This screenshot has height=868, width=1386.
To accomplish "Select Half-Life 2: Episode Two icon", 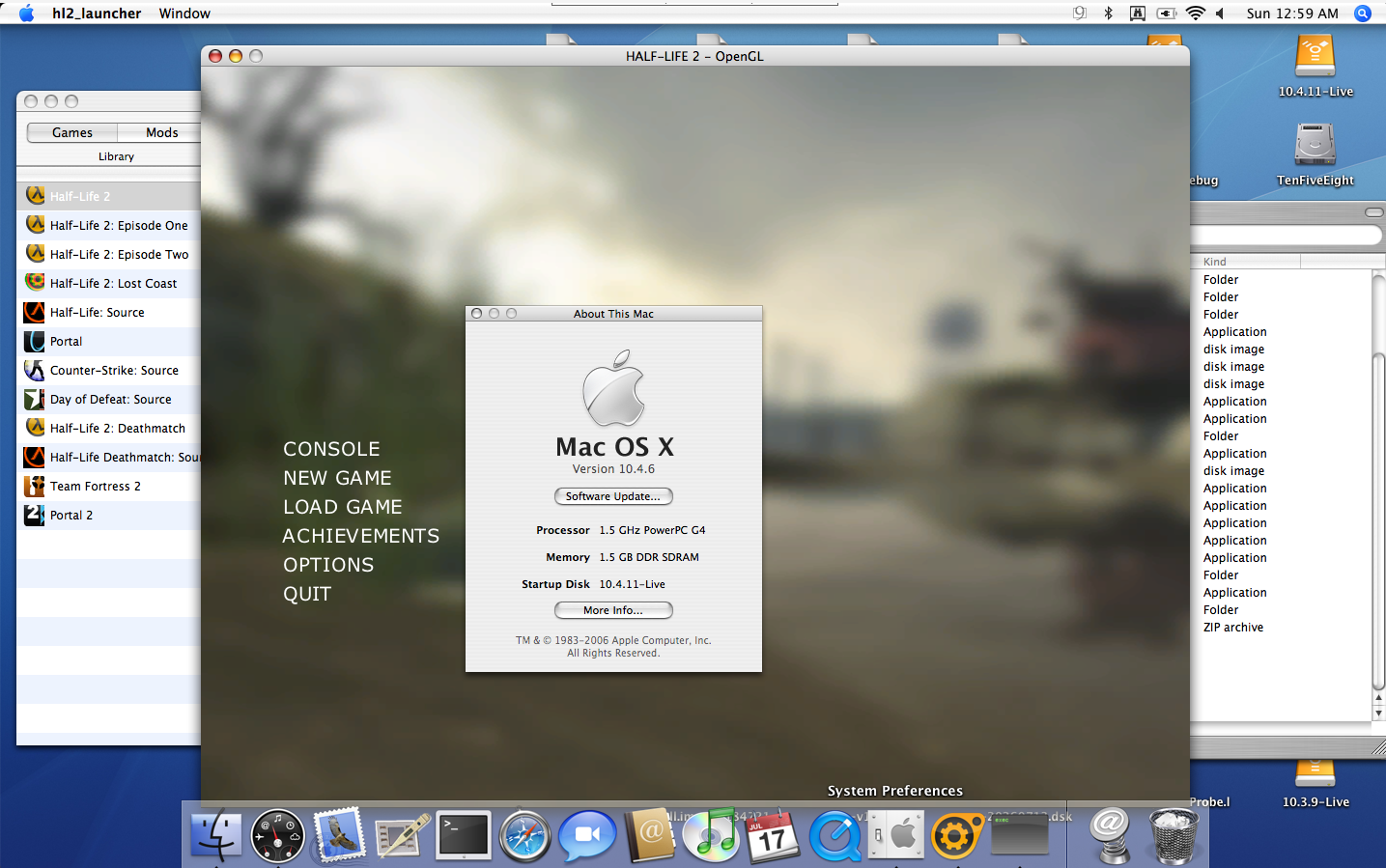I will [x=35, y=254].
